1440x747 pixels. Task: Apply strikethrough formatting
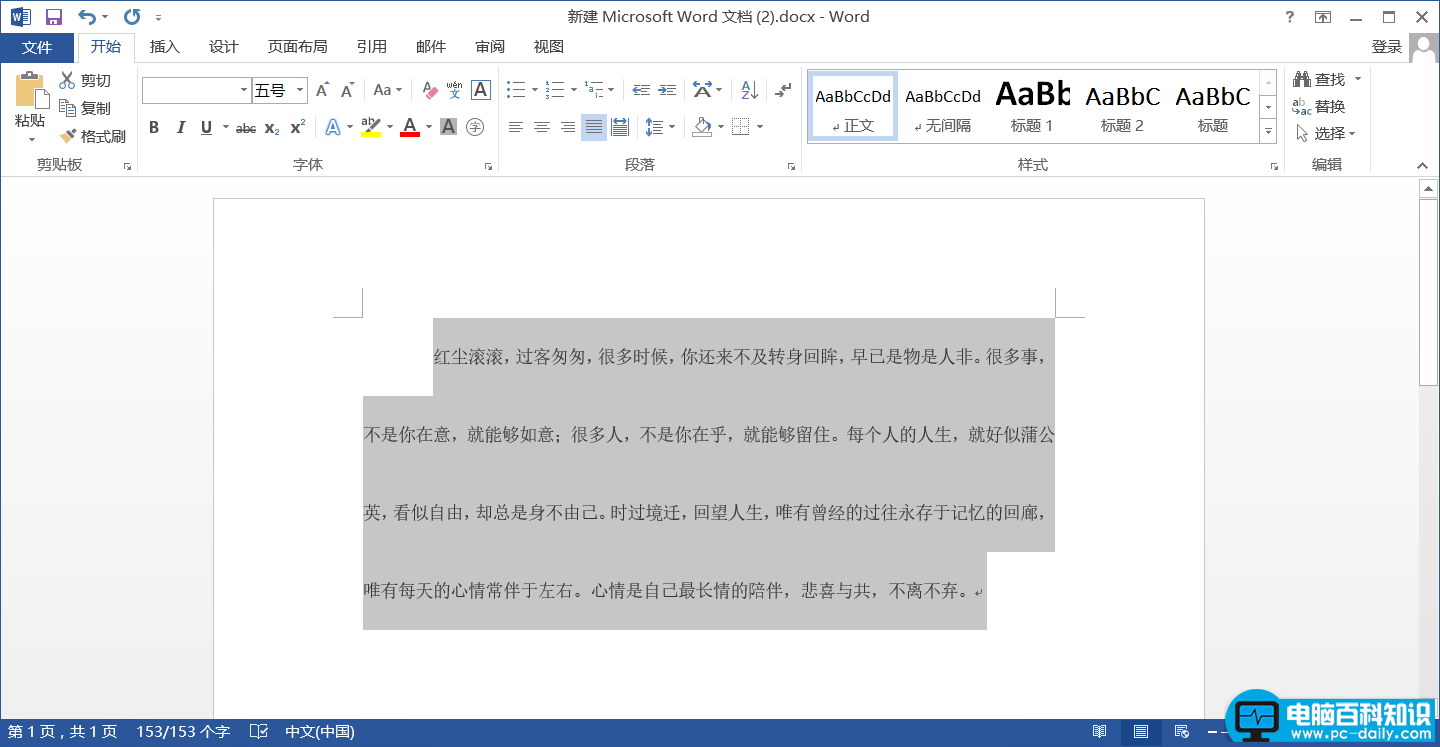(x=246, y=128)
